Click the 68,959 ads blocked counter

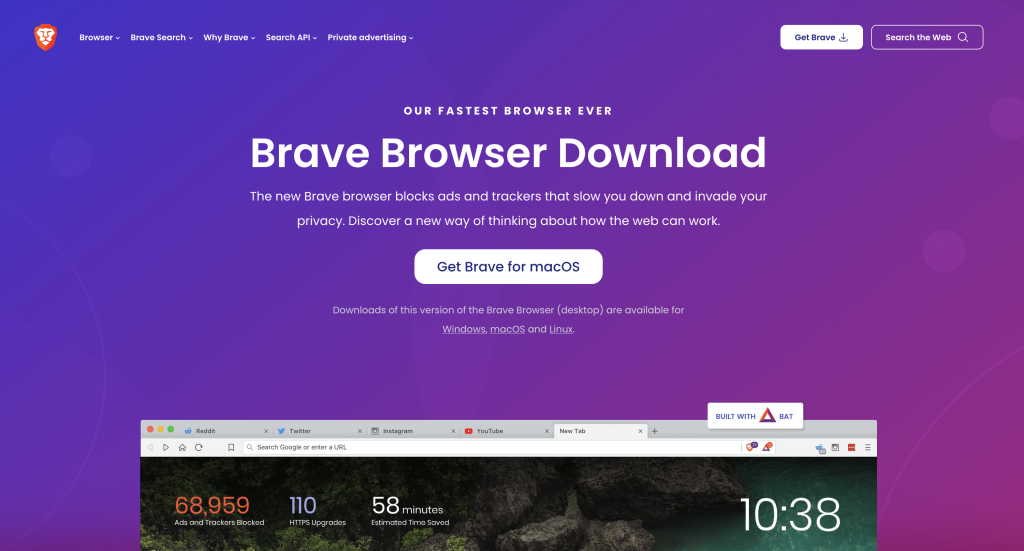tap(219, 510)
